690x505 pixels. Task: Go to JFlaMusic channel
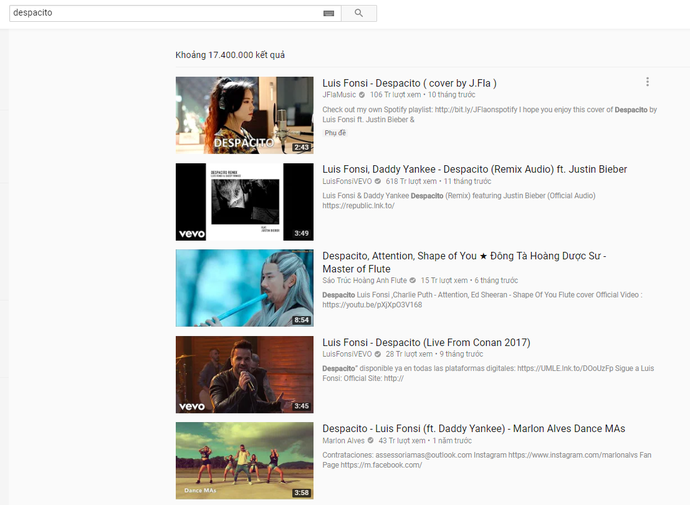click(x=339, y=95)
